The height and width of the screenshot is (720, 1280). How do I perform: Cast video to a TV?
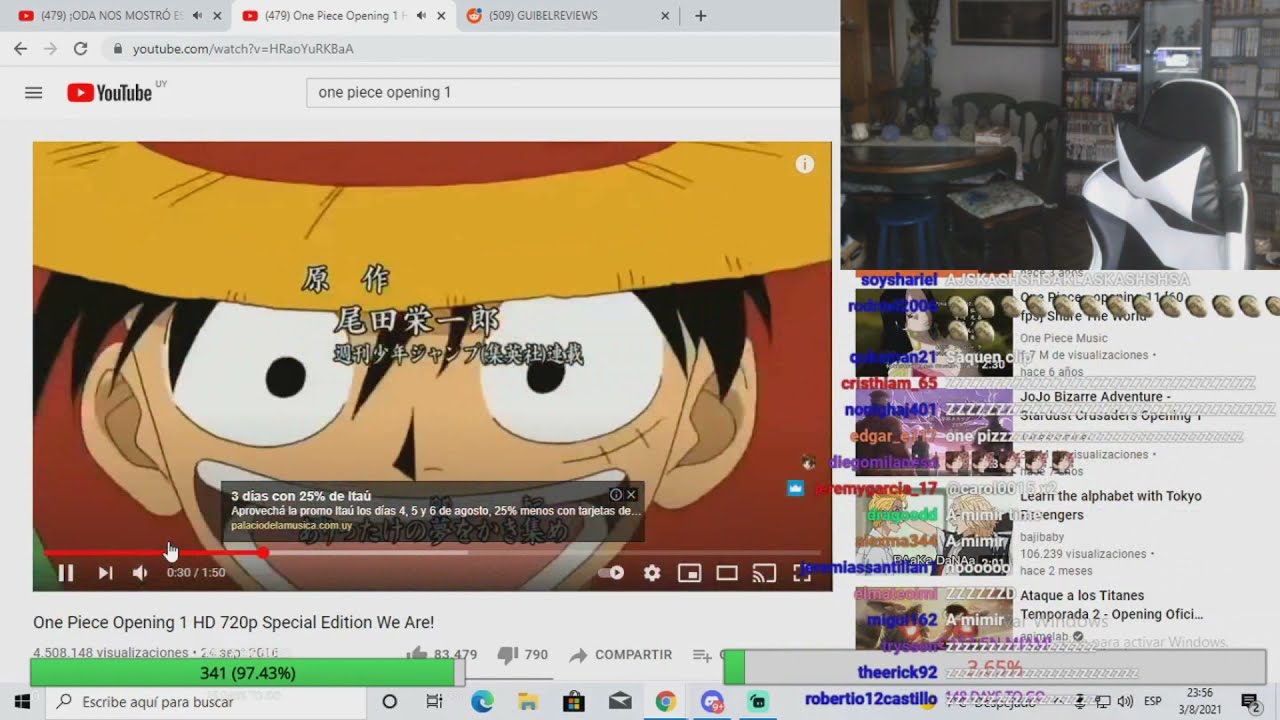(764, 573)
